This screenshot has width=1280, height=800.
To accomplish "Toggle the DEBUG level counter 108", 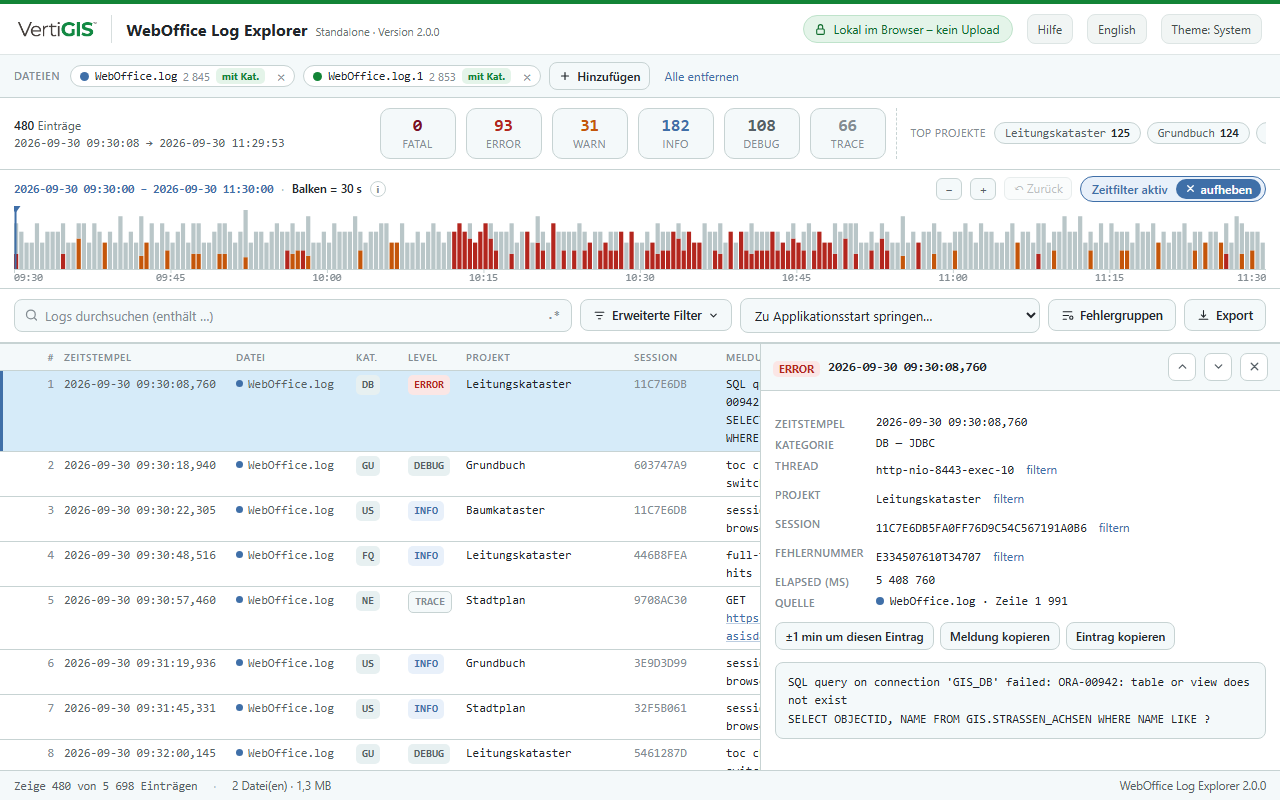I will 761,134.
